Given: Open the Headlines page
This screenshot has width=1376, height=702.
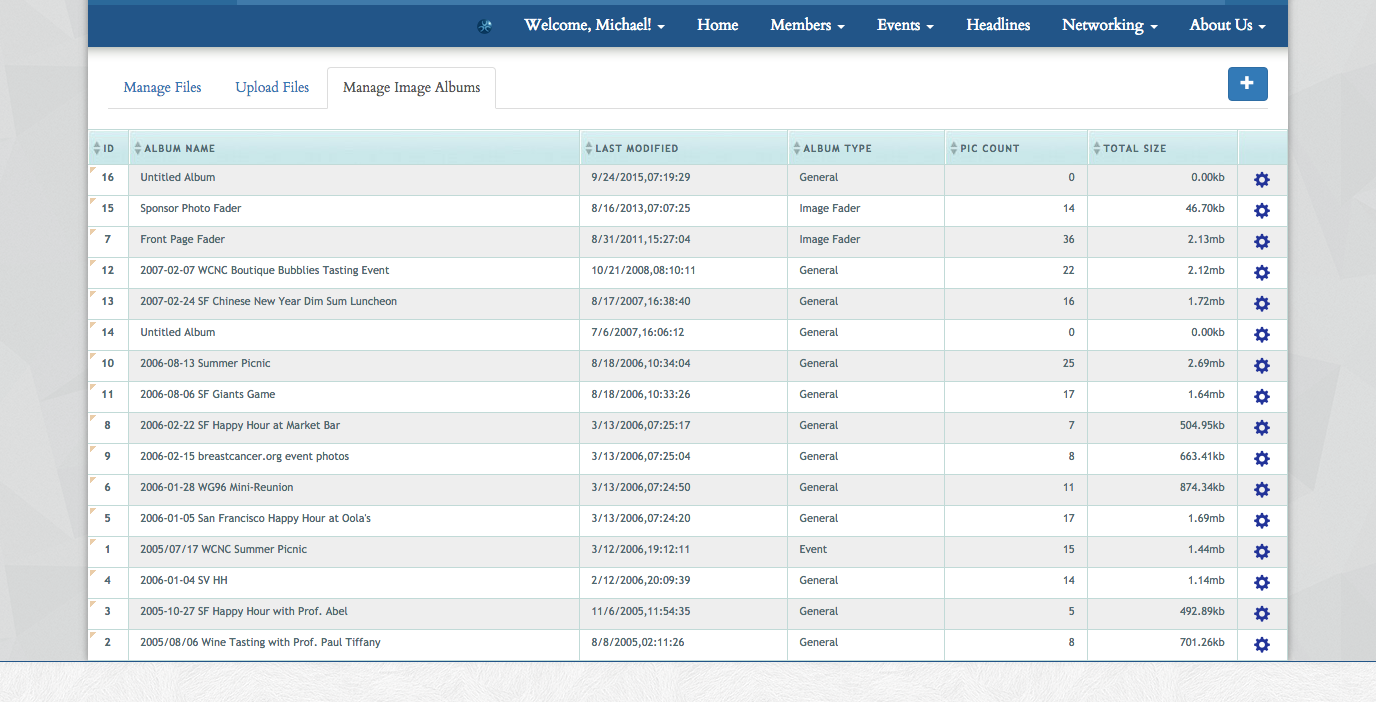Looking at the screenshot, I should pyautogui.click(x=998, y=25).
